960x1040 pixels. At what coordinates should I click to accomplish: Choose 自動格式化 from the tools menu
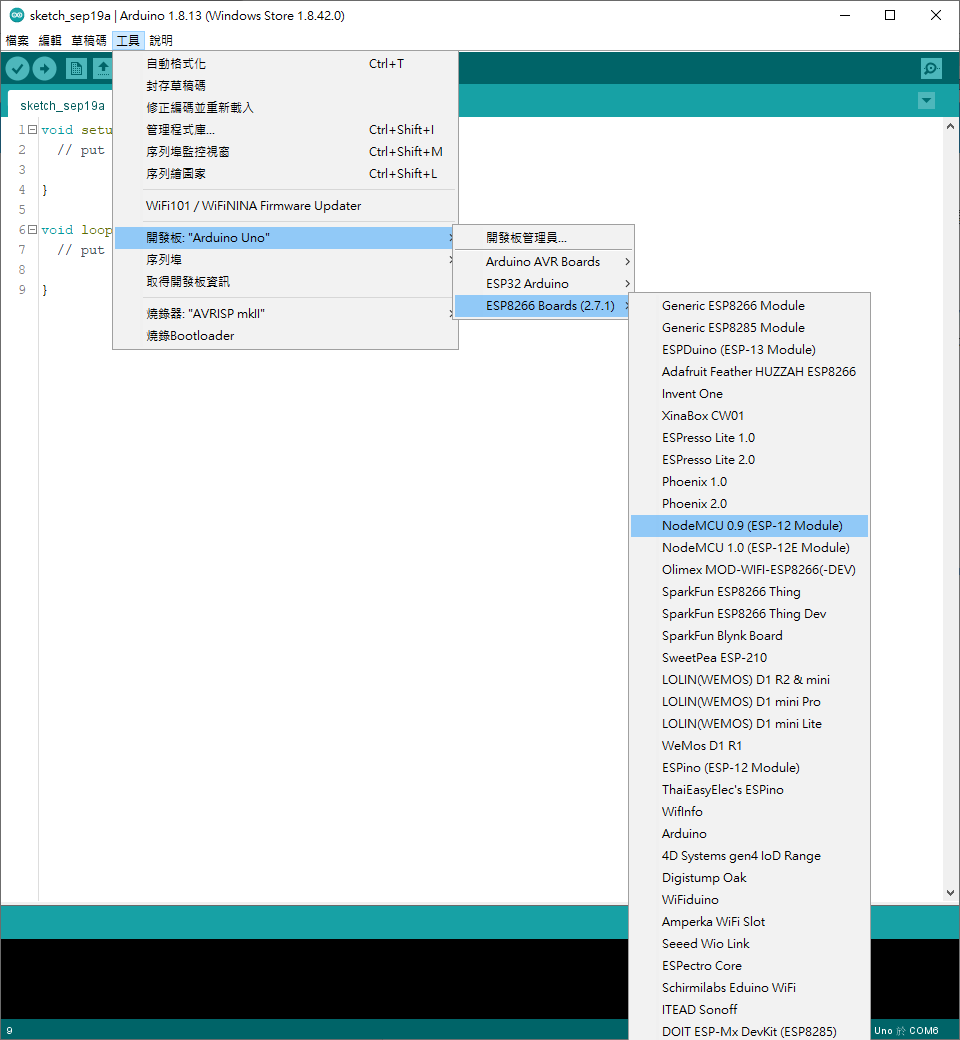285,64
